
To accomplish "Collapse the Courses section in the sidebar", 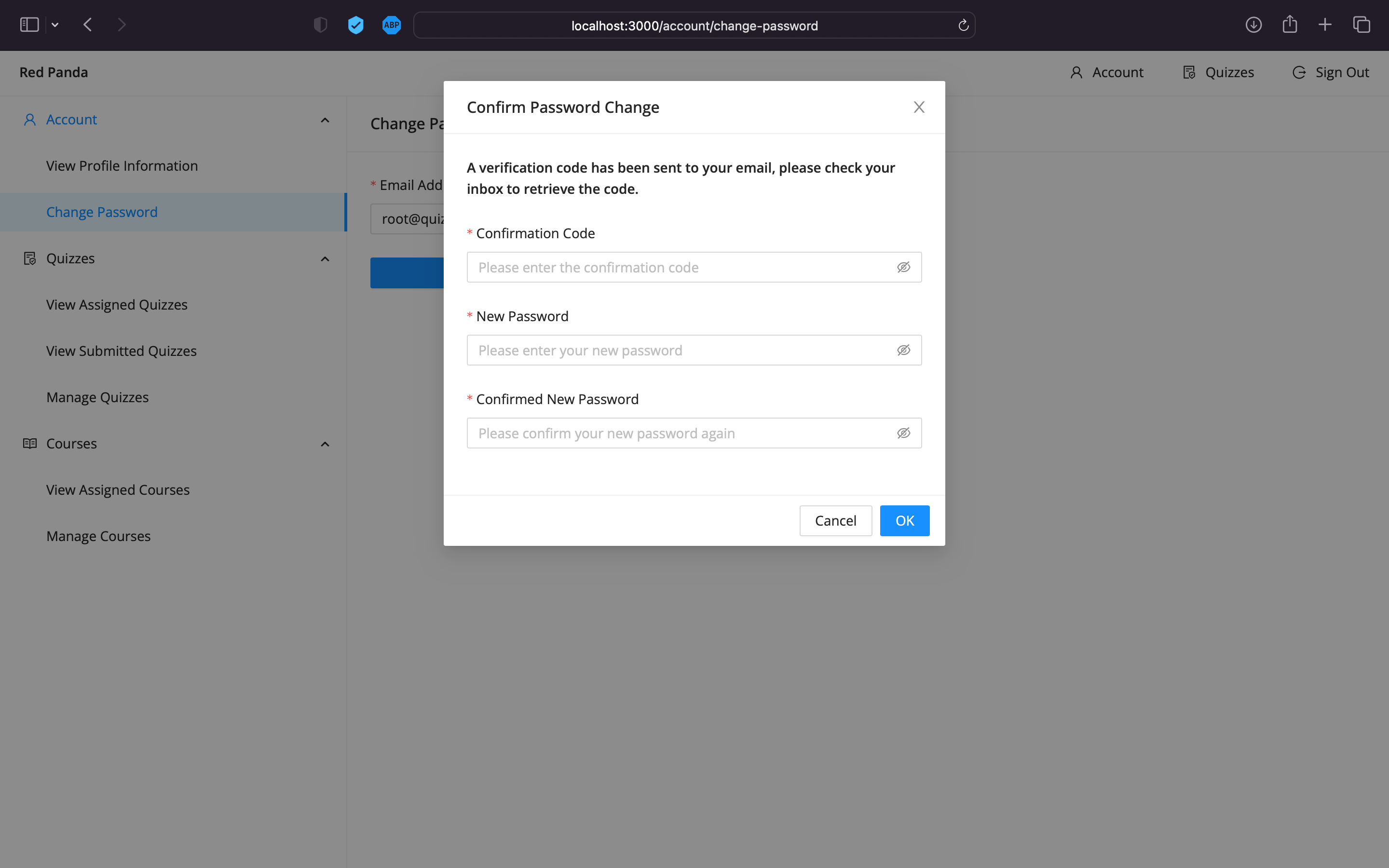I will point(325,444).
